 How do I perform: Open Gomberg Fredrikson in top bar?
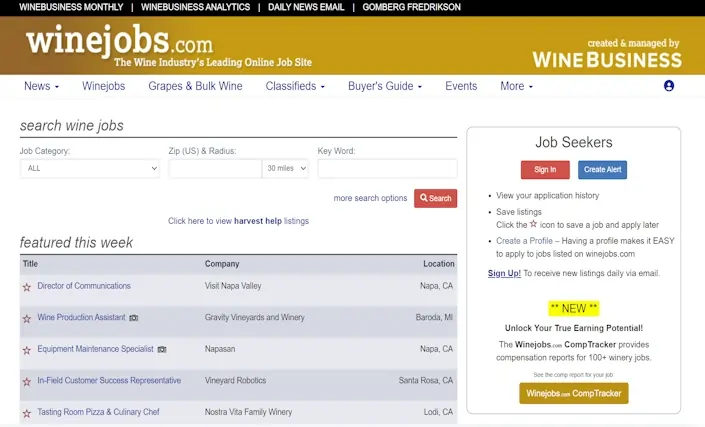click(x=411, y=7)
